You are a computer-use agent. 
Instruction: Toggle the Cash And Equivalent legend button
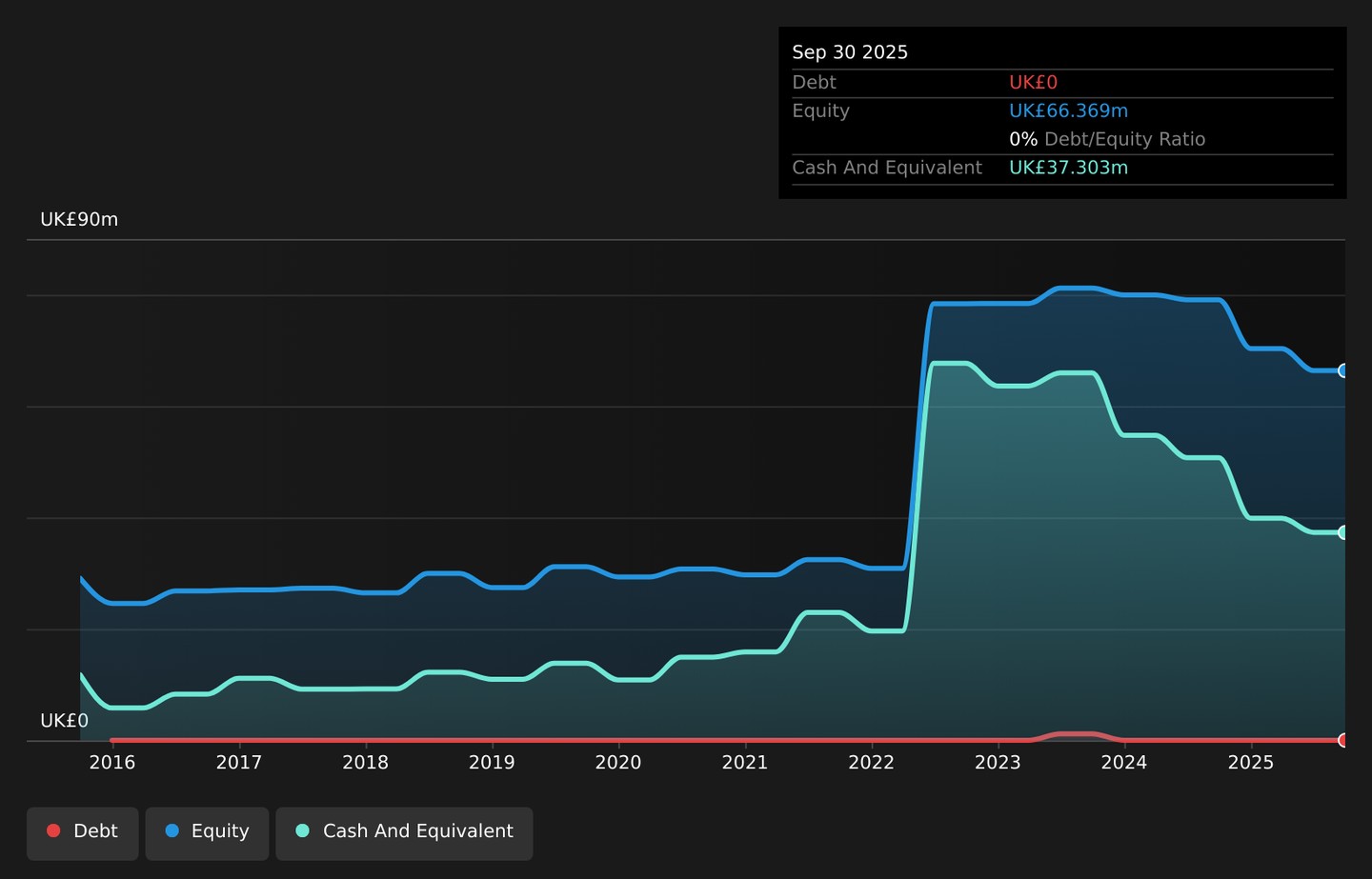coord(404,833)
